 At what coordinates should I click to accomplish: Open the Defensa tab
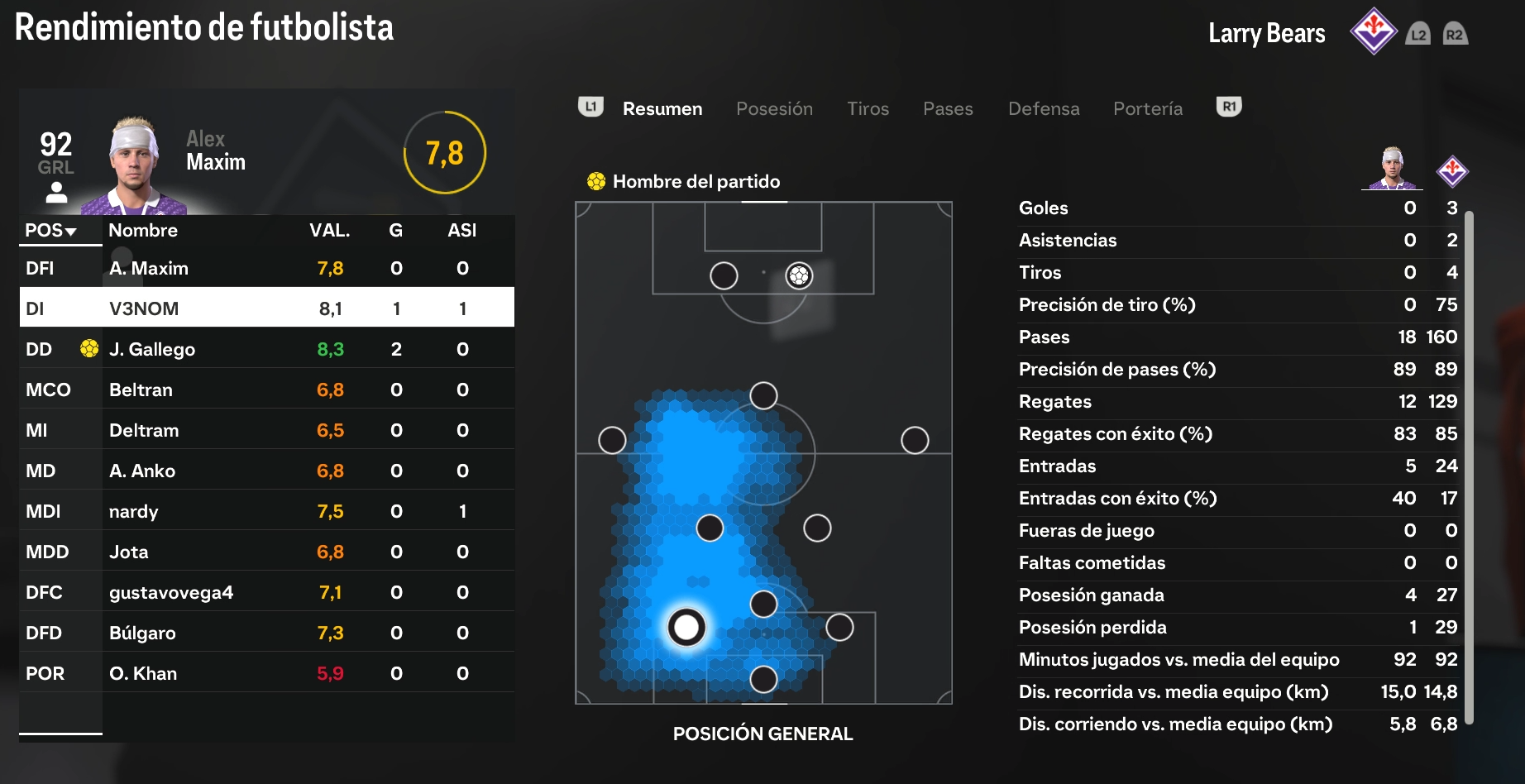pyautogui.click(x=1044, y=108)
